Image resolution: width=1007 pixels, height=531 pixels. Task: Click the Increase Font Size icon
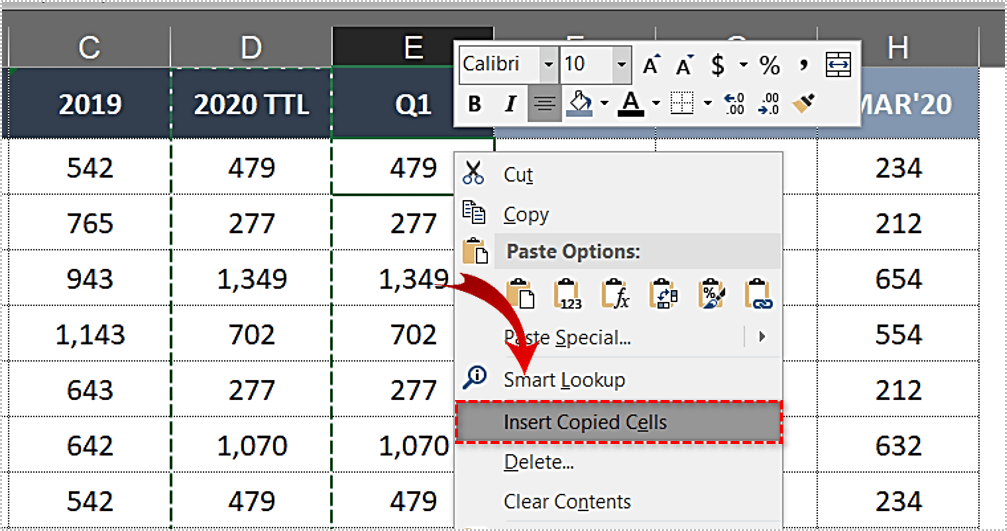[652, 66]
